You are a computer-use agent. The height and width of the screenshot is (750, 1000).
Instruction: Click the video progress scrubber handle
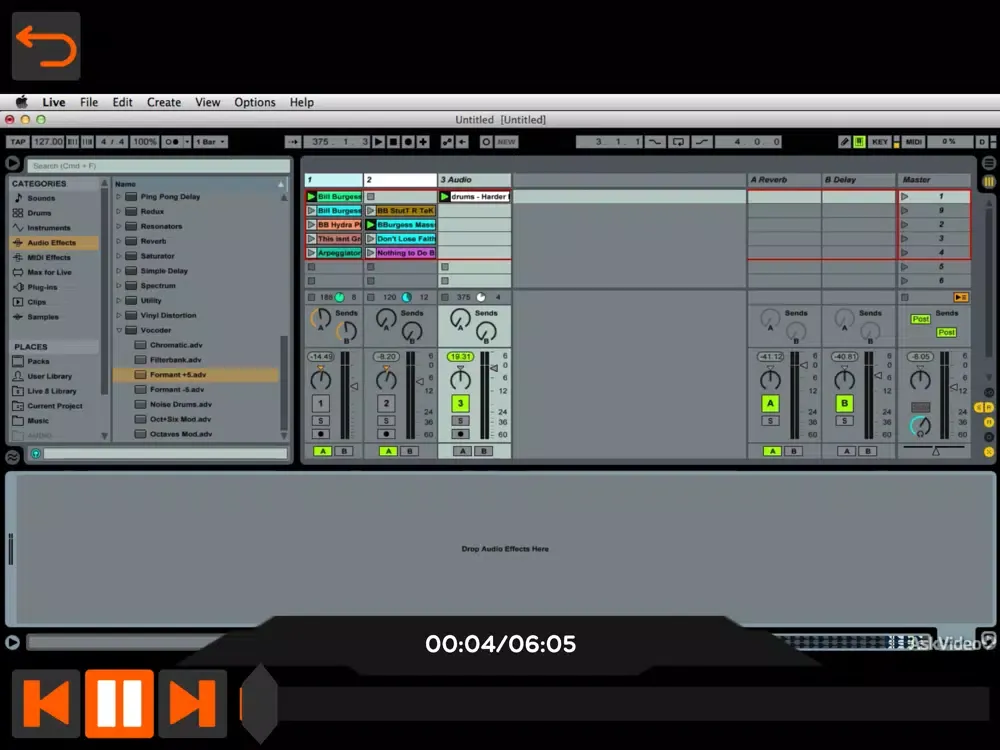[260, 703]
